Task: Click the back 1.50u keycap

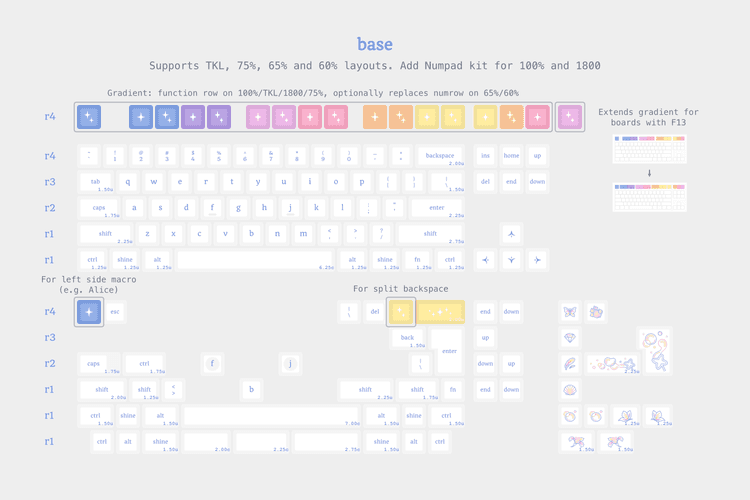Action: (408, 338)
